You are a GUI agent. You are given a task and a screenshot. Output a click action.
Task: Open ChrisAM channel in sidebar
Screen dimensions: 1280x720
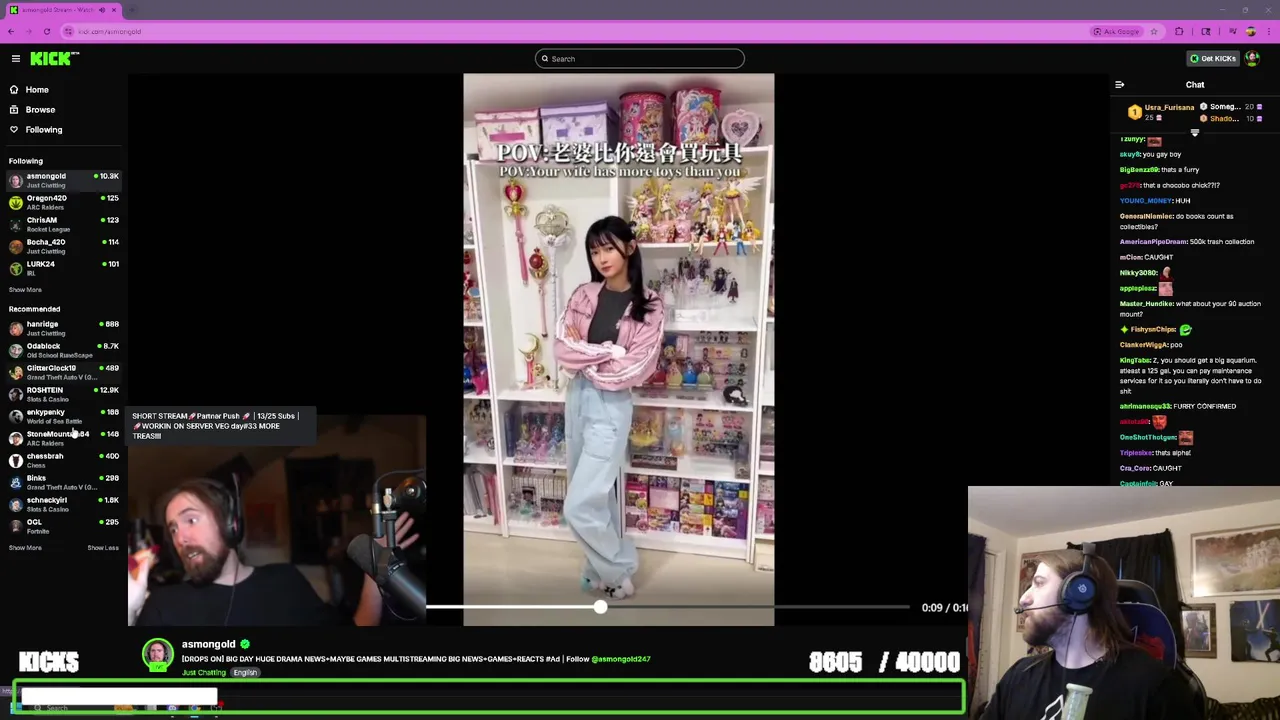tap(63, 224)
